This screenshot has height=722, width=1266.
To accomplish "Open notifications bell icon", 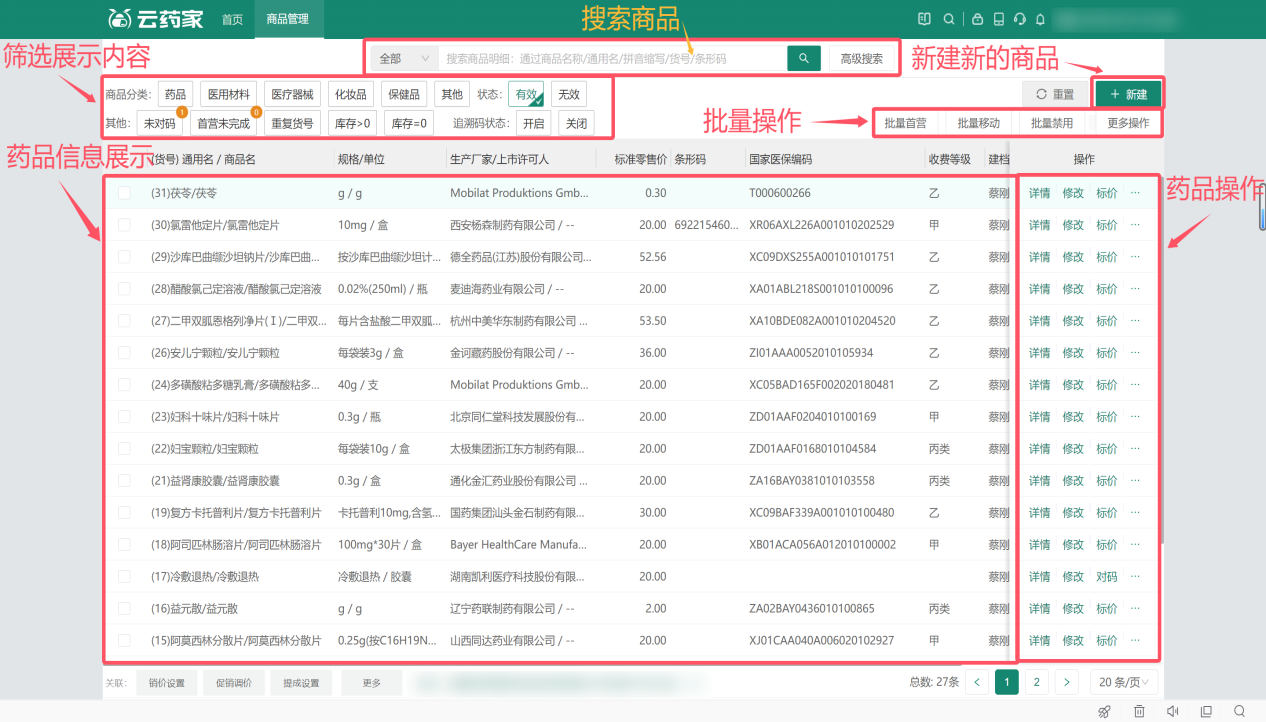I will pos(1041,19).
